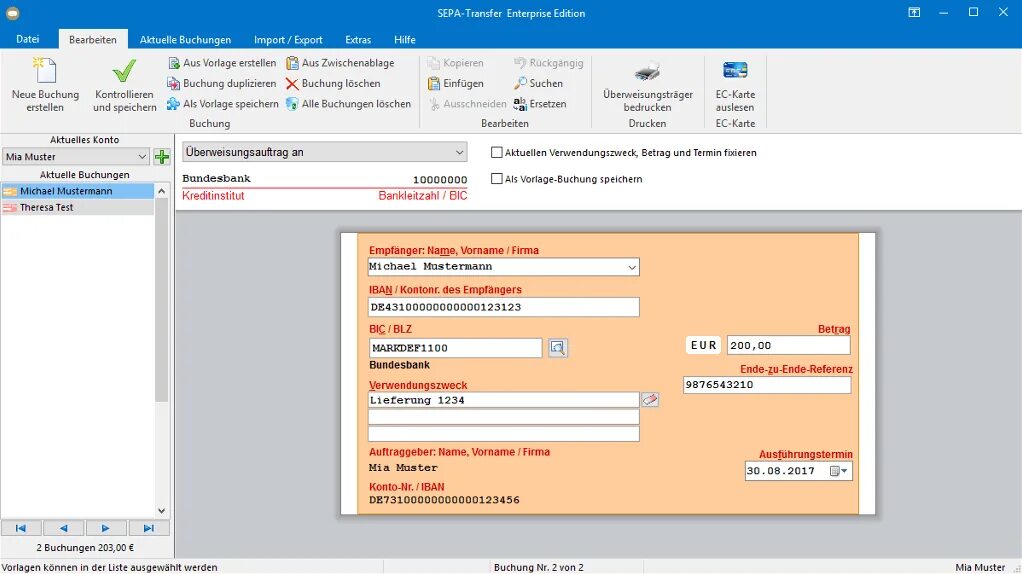
Task: Open Suchen search tool
Action: pyautogui.click(x=538, y=83)
